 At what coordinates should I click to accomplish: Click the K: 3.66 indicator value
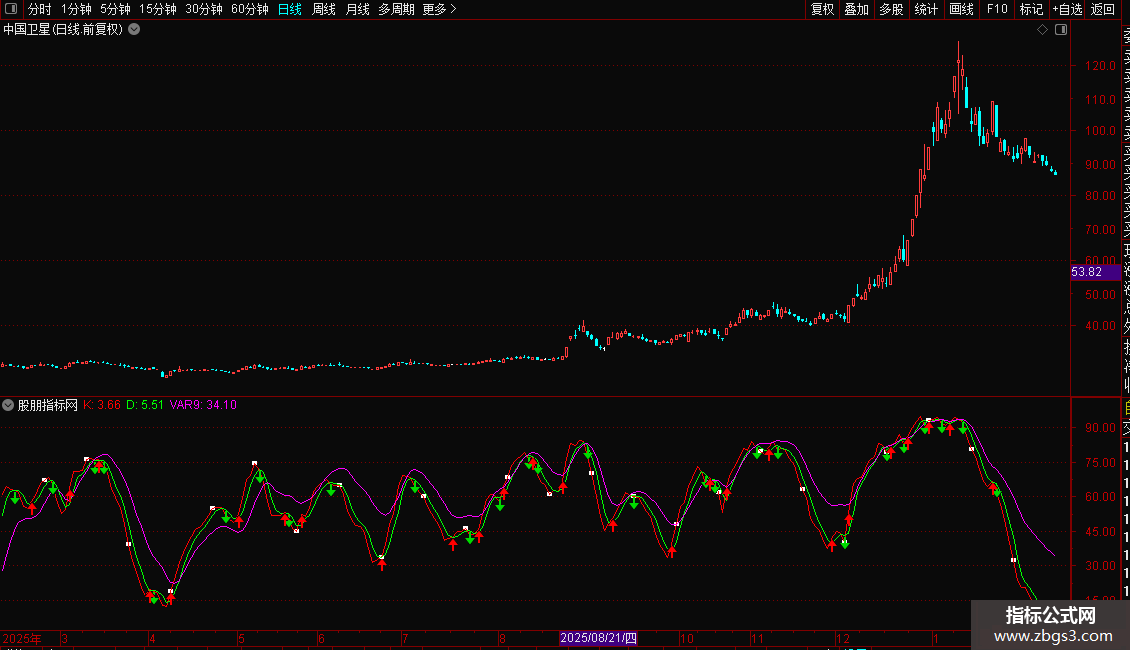click(x=102, y=405)
